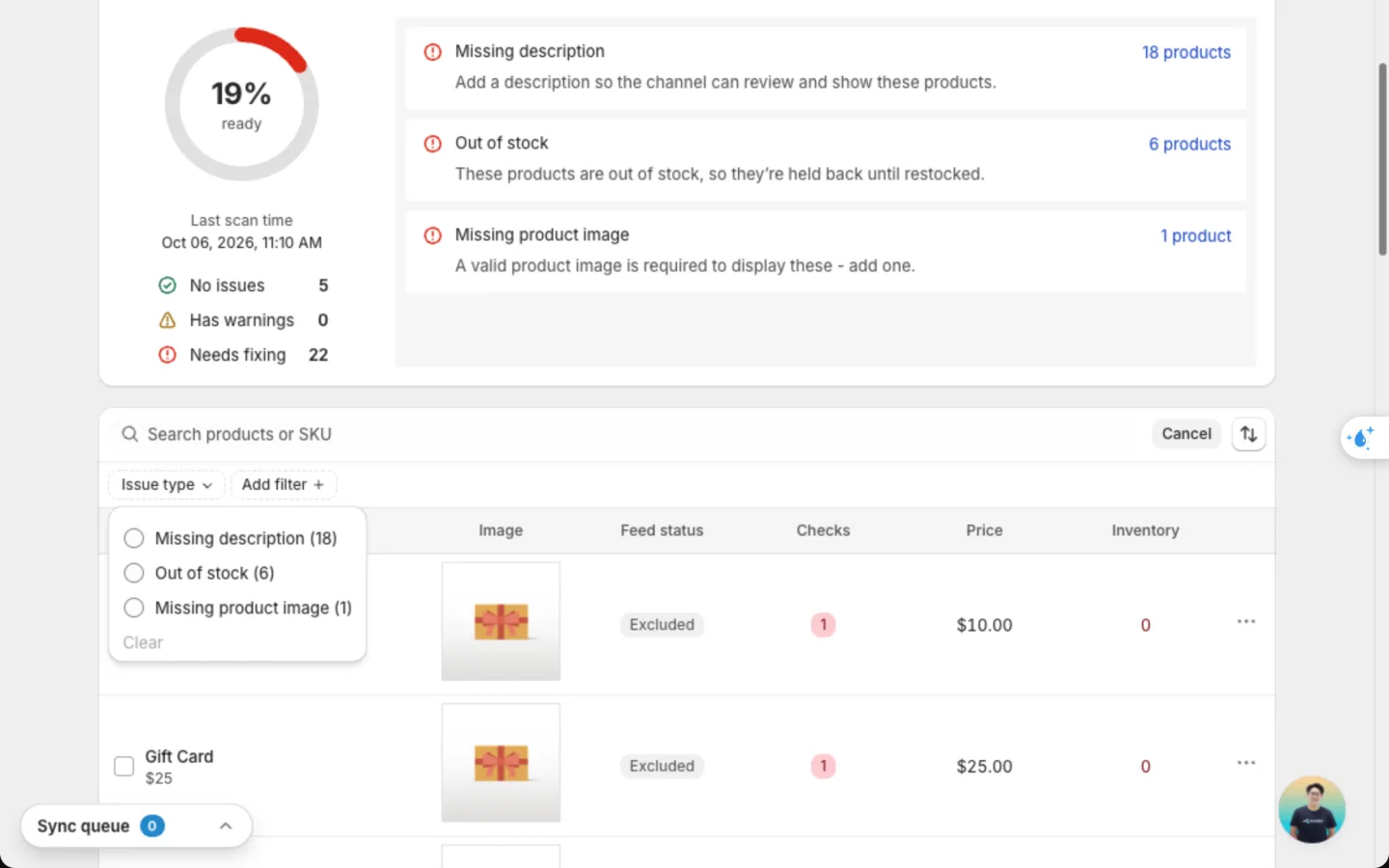Click the Needs fixing label
The width and height of the screenshot is (1389, 868).
237,355
